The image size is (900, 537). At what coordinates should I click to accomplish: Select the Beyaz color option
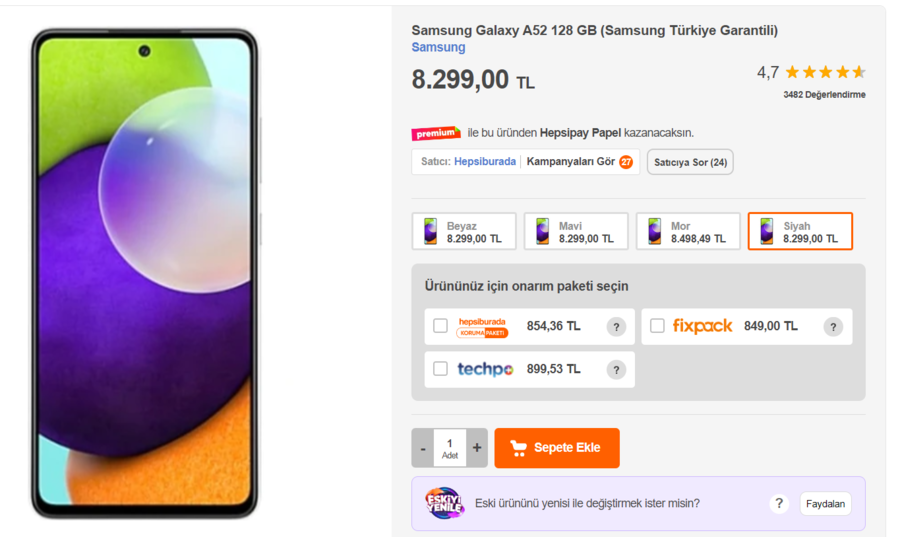tap(464, 232)
